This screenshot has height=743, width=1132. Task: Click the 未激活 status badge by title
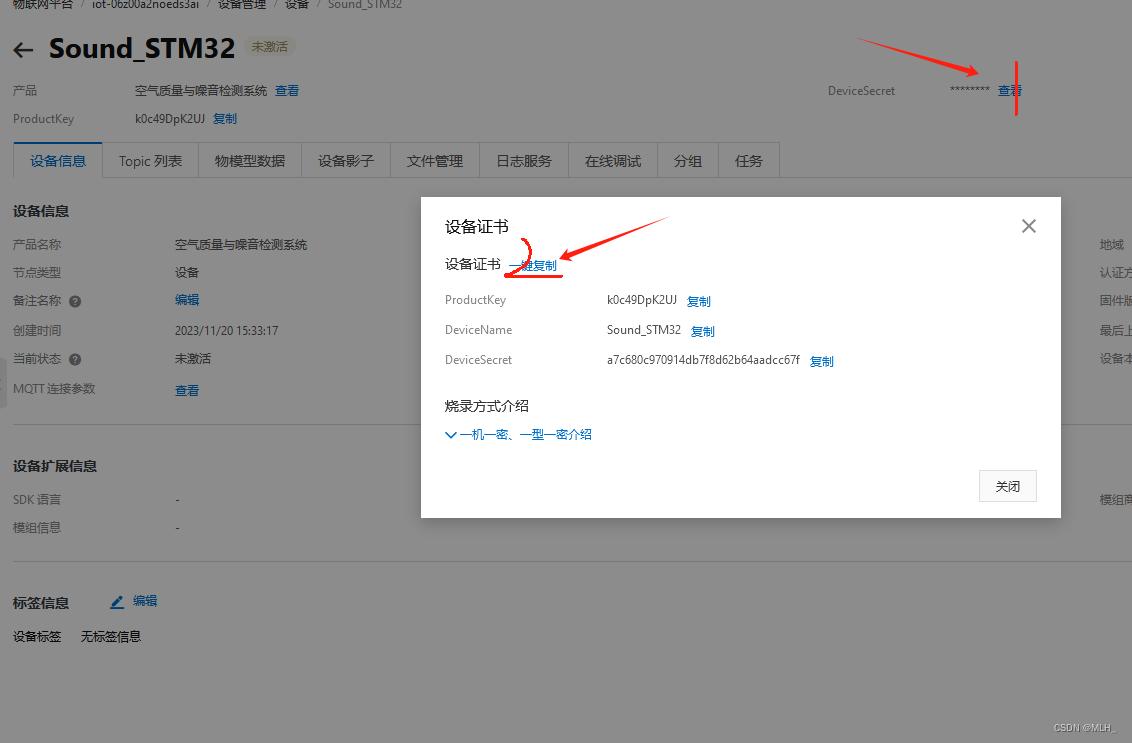(x=269, y=47)
